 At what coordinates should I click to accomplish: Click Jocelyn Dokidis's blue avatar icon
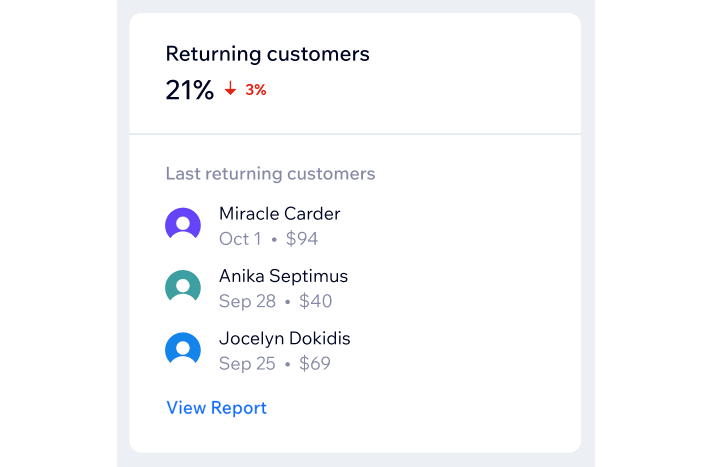click(183, 348)
